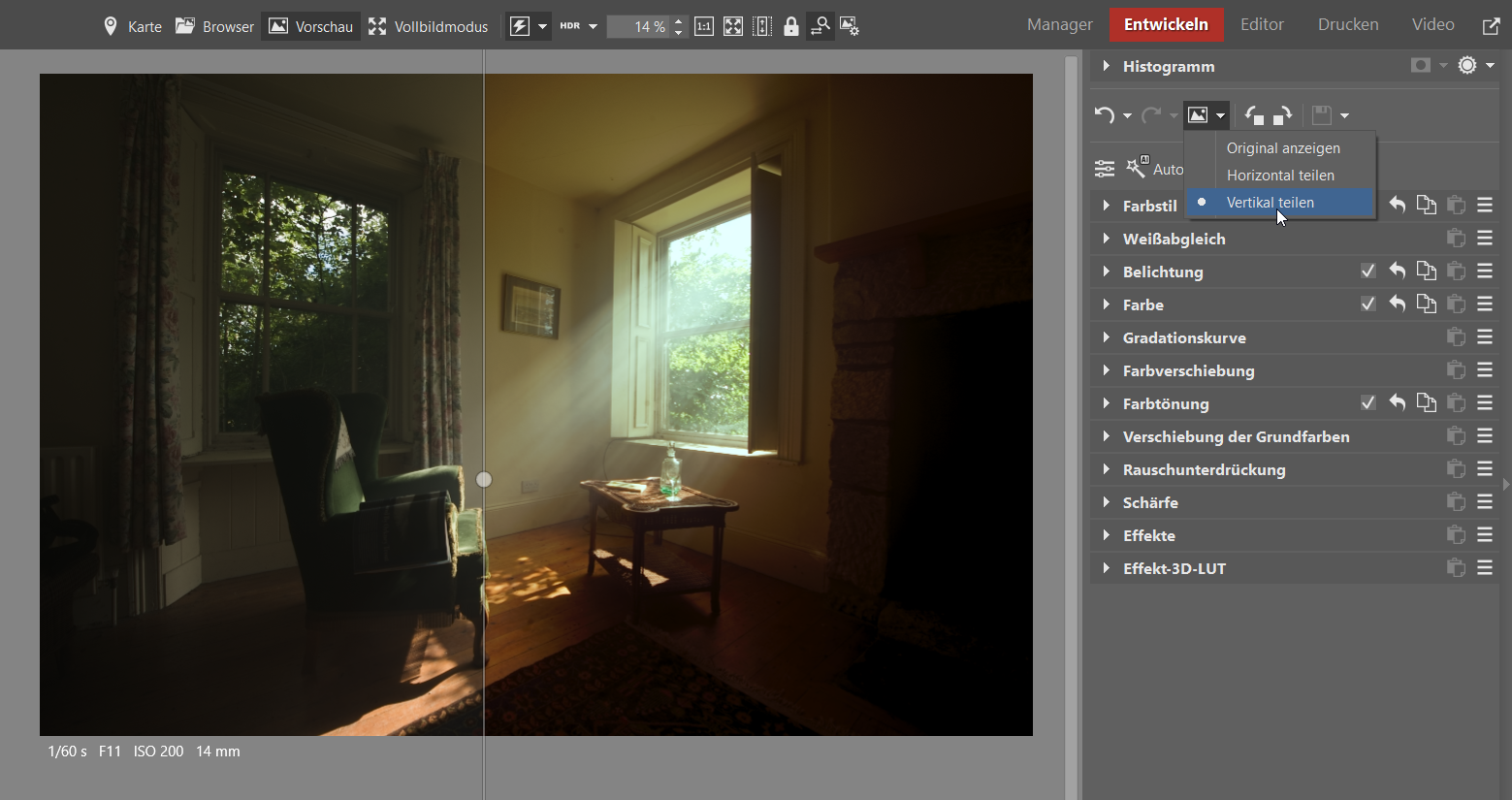Disable the Farbtönung checkbox
This screenshot has width=1512, height=800.
1368,403
